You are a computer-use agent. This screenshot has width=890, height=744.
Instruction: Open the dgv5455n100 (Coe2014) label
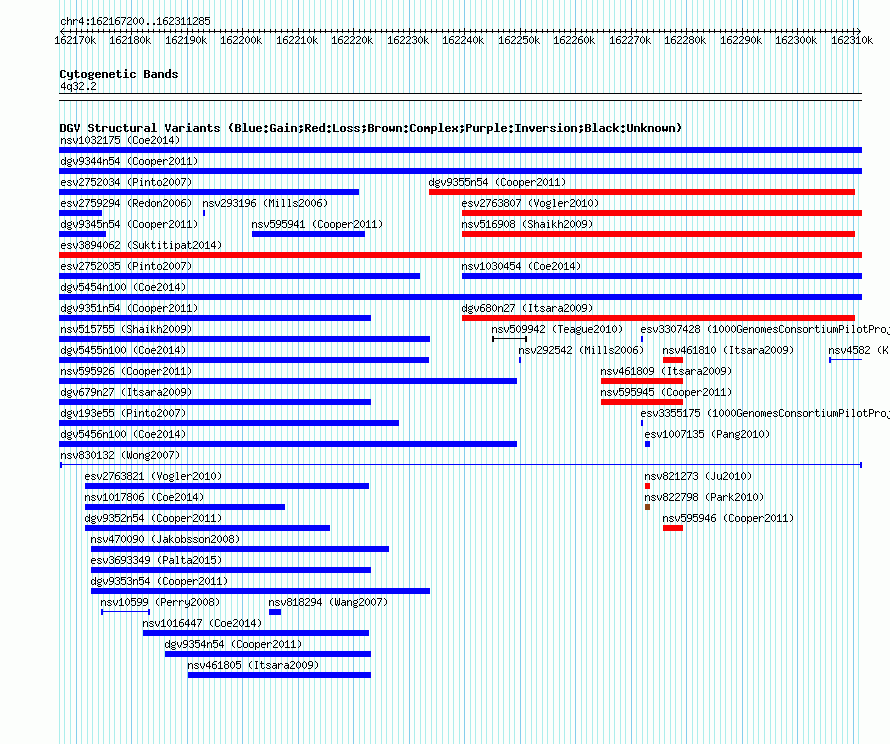(x=123, y=350)
